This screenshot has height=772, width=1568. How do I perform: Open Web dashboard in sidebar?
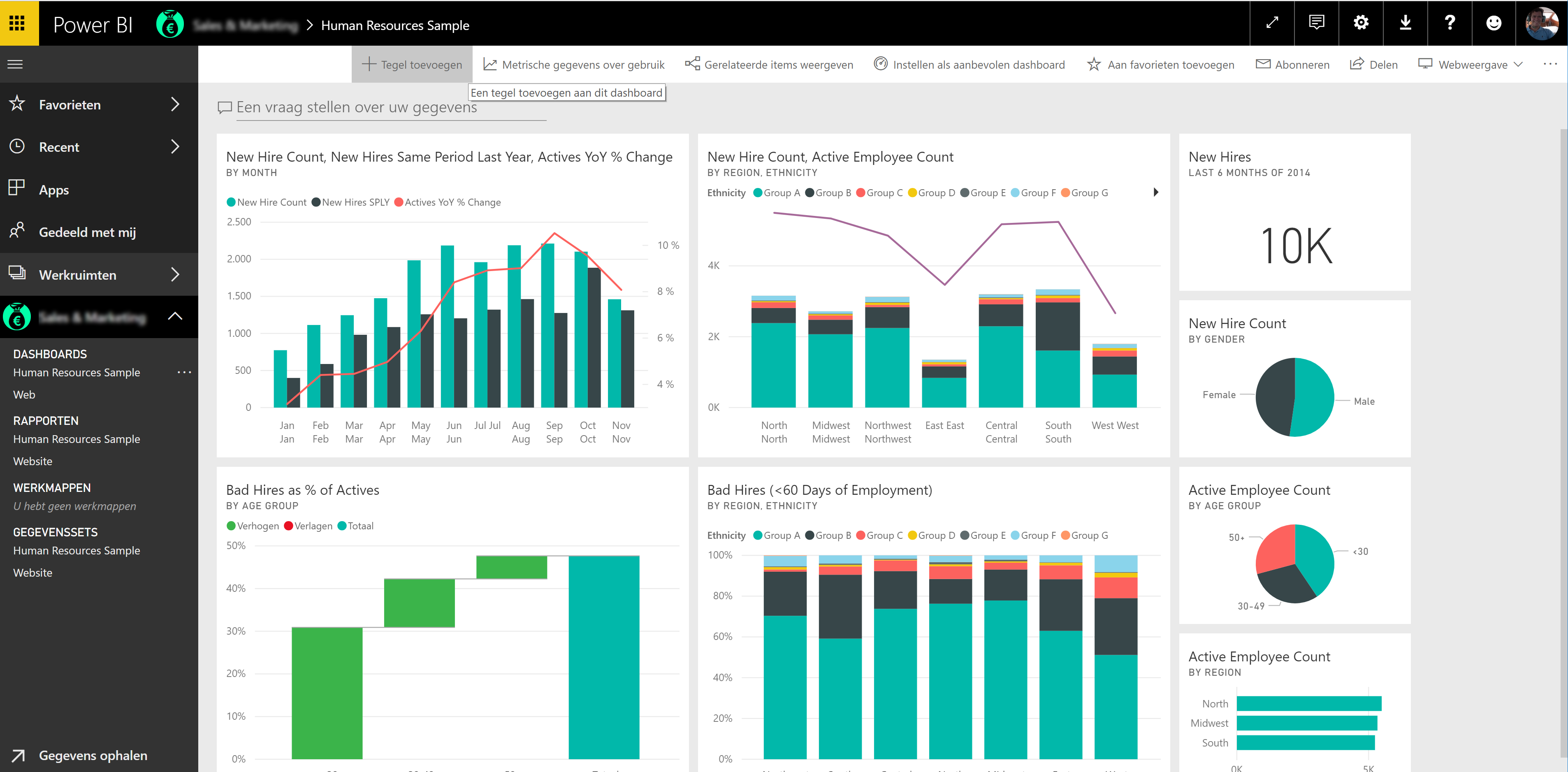tap(24, 394)
